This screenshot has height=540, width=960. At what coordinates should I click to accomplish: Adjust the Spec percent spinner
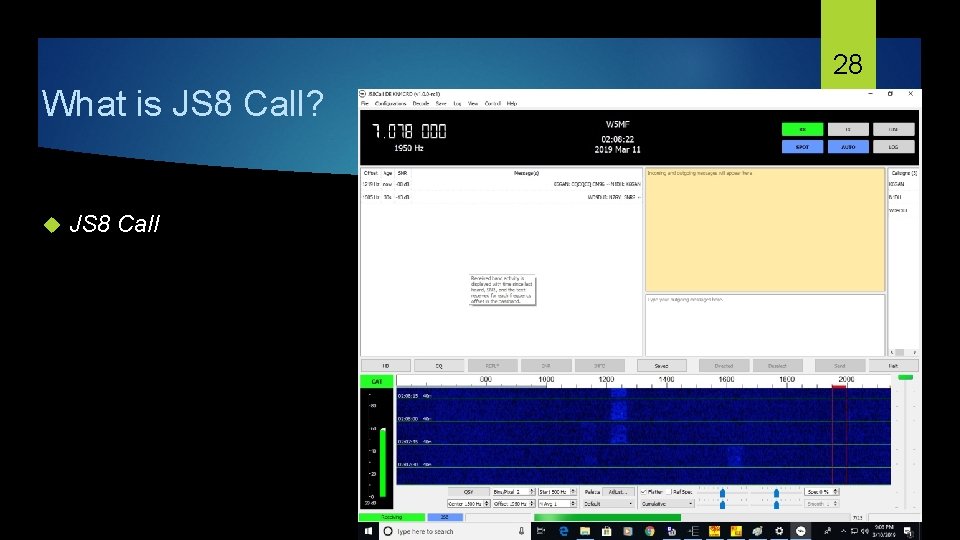click(x=836, y=492)
